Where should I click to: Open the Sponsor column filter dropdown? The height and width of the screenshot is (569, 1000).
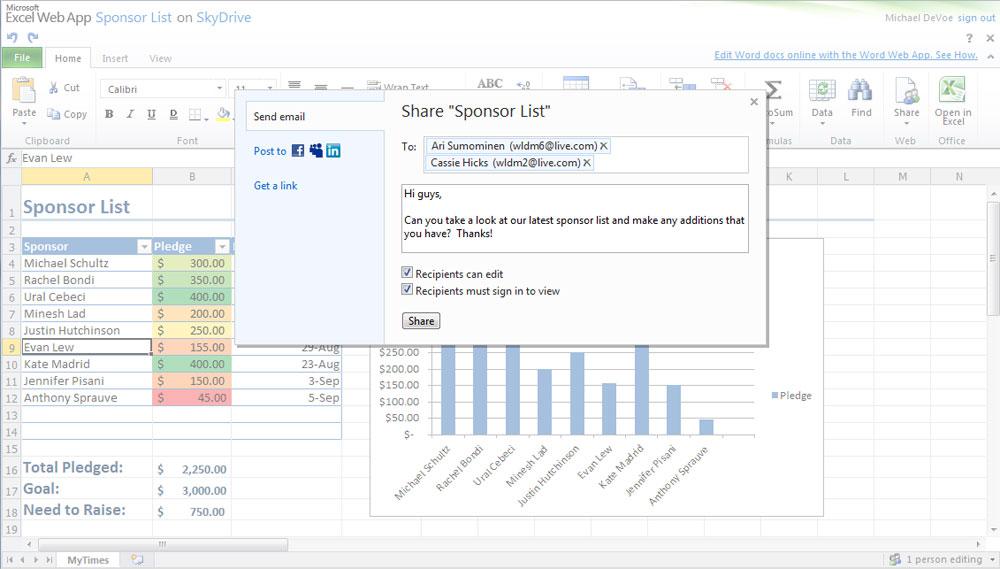click(143, 247)
